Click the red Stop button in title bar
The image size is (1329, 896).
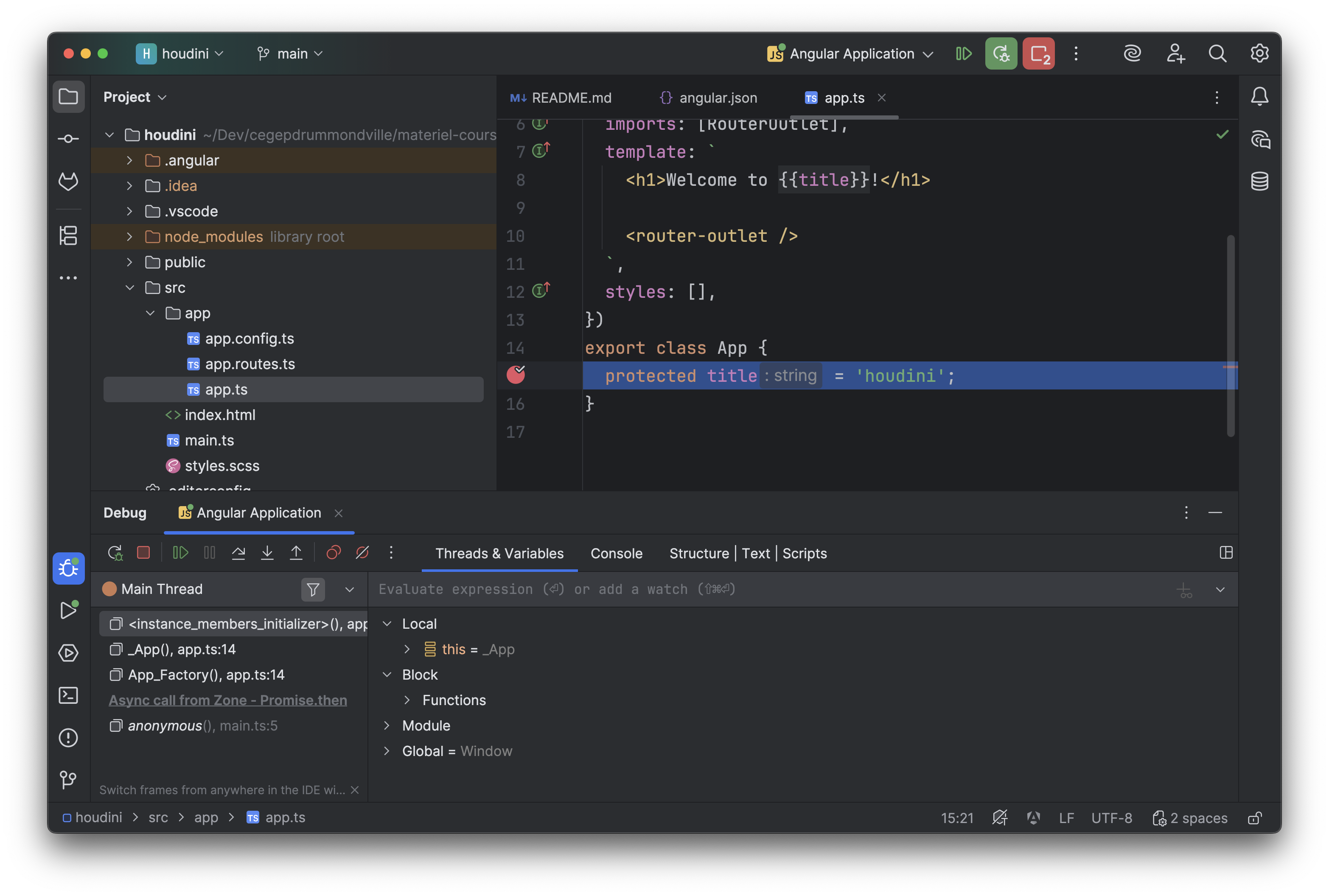1038,54
